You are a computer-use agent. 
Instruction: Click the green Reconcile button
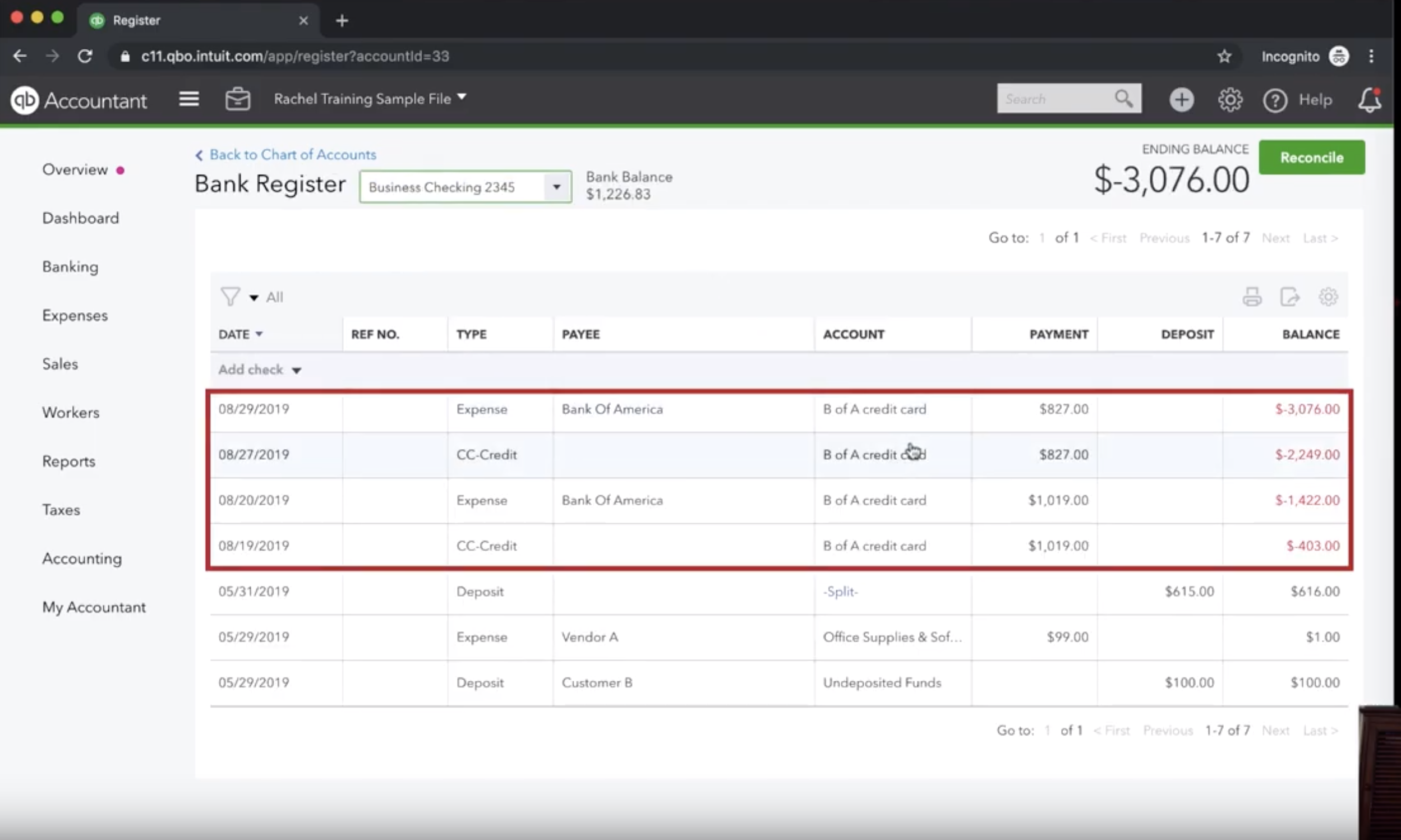pyautogui.click(x=1312, y=158)
